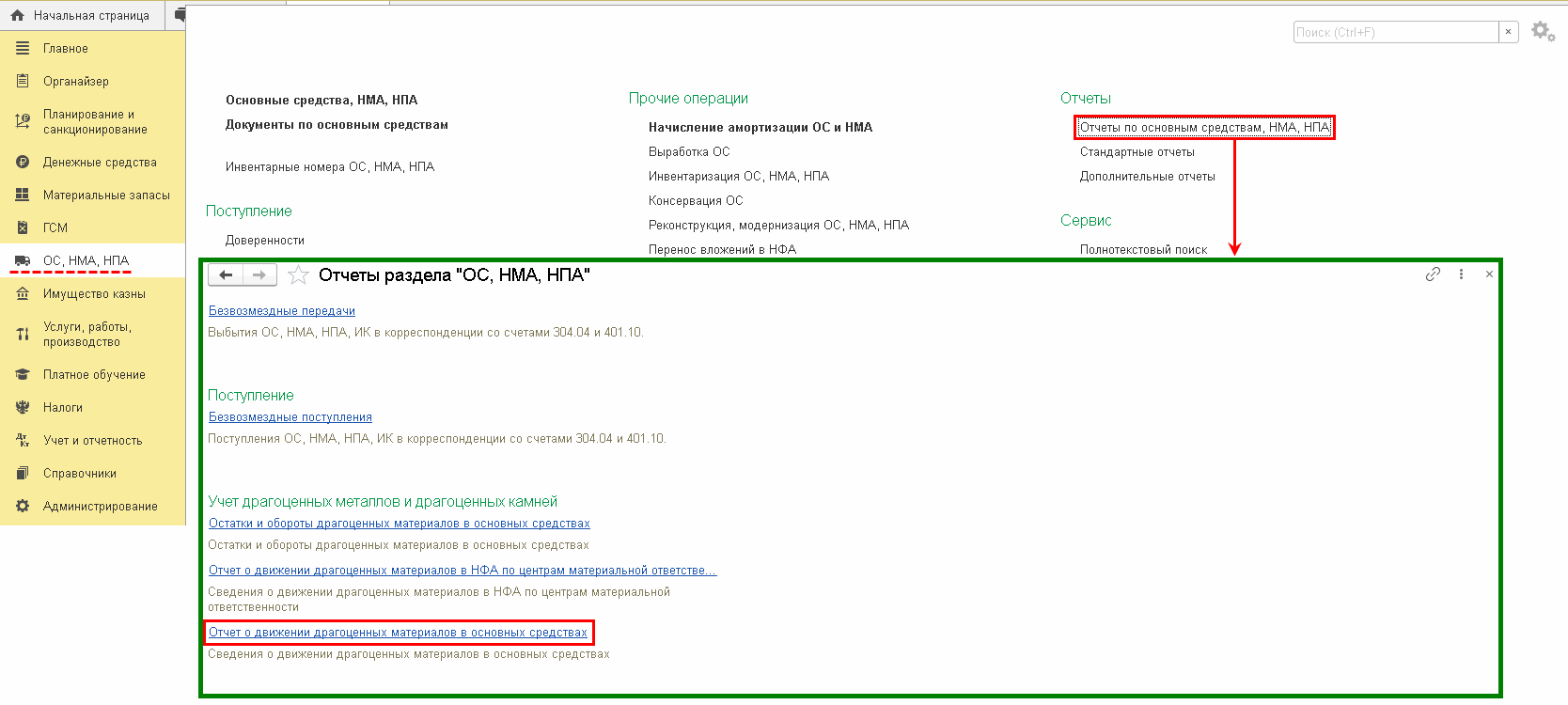
Task: Open settings gear next to search field
Action: point(1543,31)
